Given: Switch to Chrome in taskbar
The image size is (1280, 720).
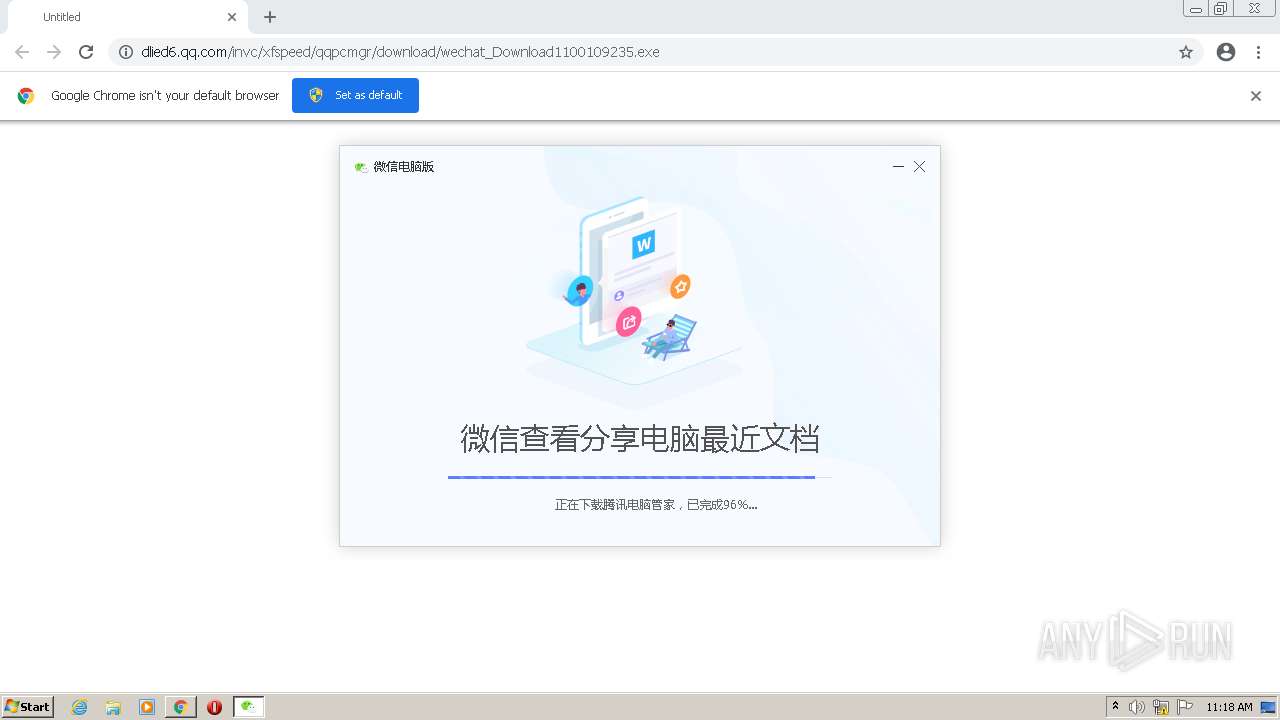Looking at the screenshot, I should pos(180,707).
